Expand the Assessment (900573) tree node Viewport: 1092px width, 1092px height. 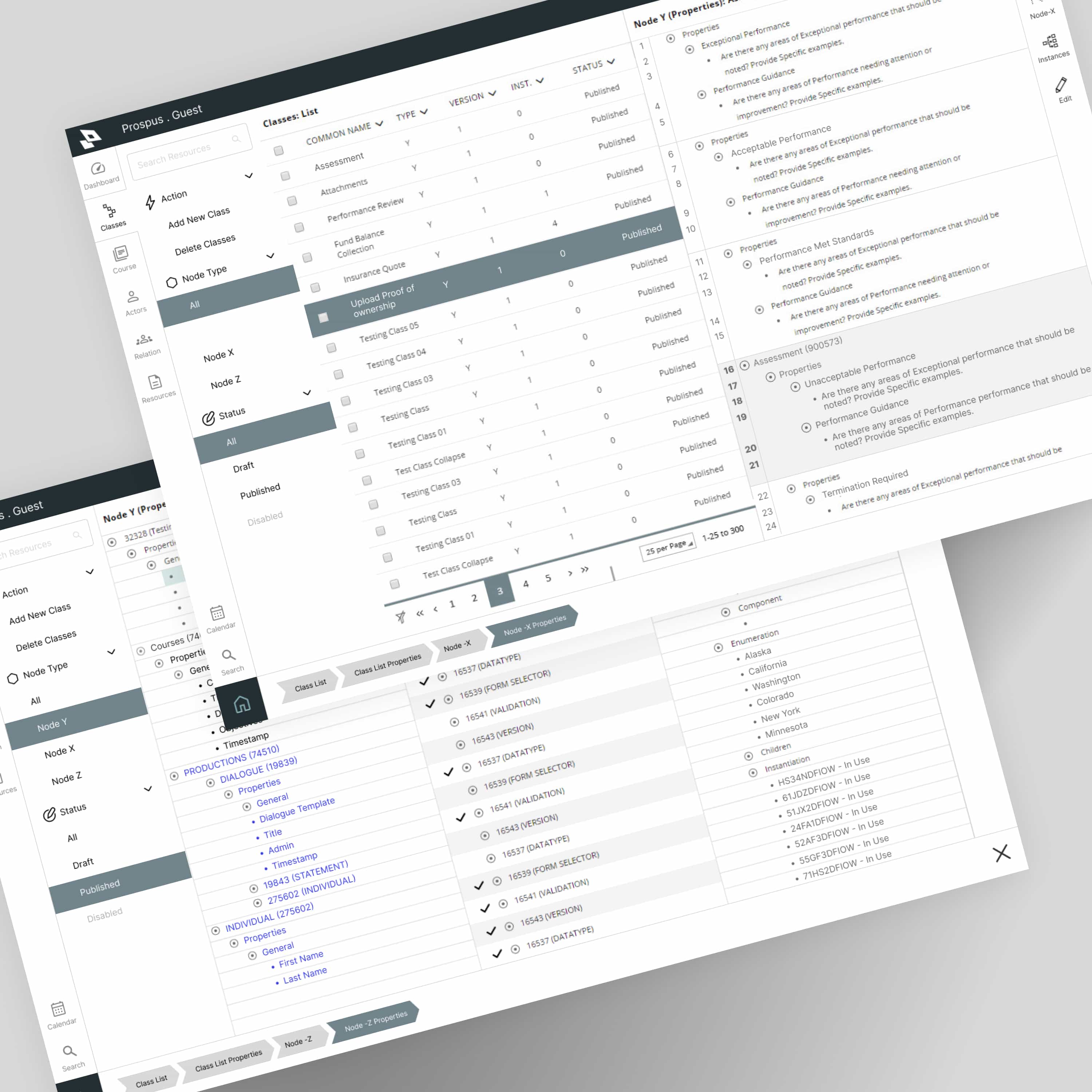click(744, 365)
